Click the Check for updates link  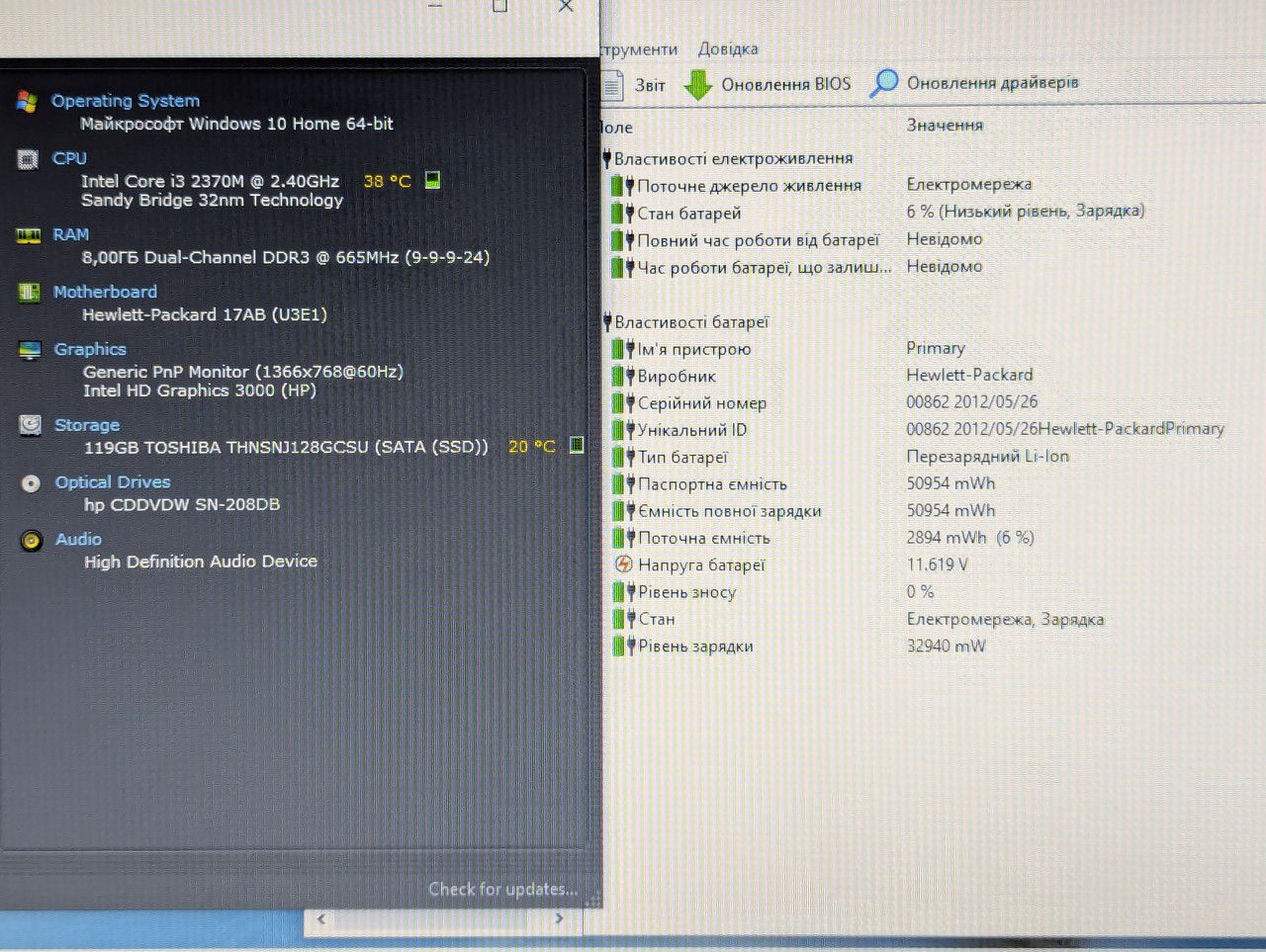point(502,889)
